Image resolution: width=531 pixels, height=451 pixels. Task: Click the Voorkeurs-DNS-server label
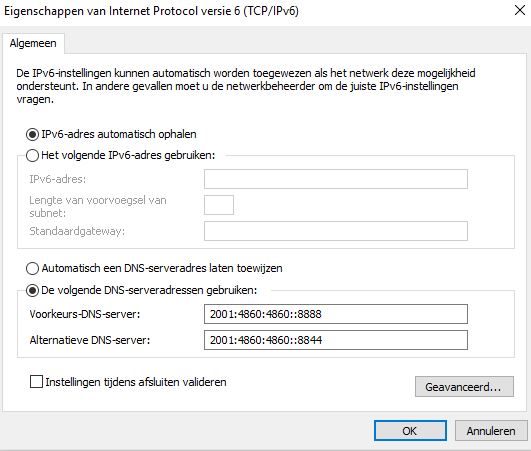(x=85, y=314)
